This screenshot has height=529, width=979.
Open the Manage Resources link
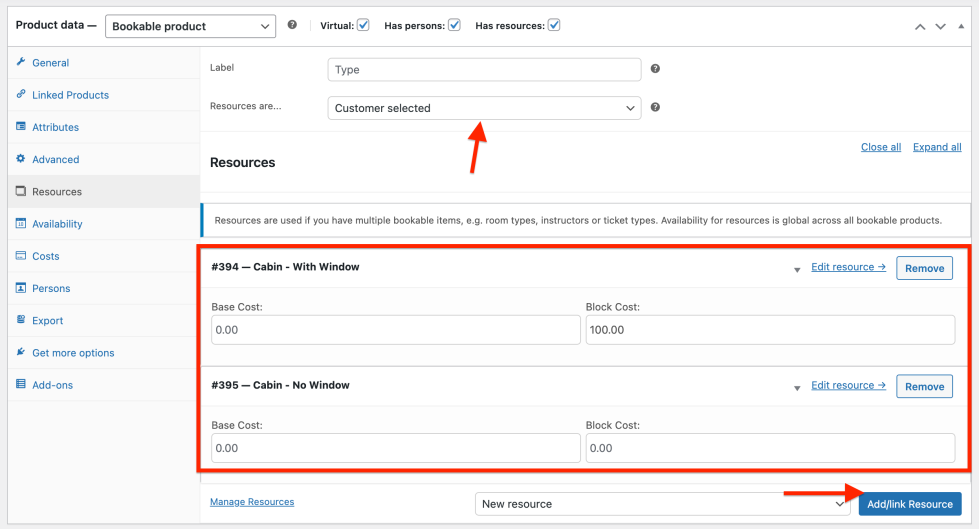(252, 502)
